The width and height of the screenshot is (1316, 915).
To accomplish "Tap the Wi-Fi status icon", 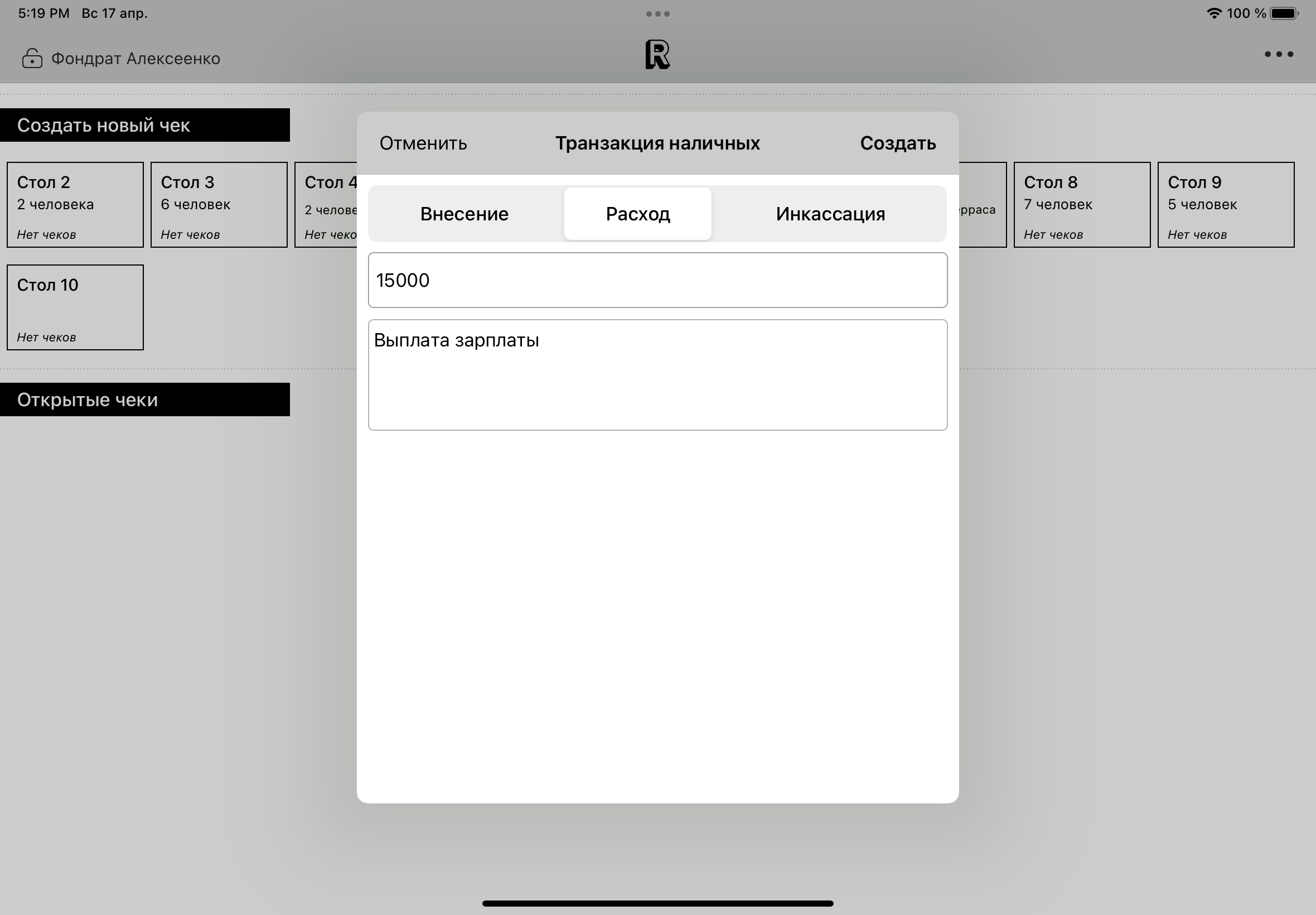I will coord(1213,13).
